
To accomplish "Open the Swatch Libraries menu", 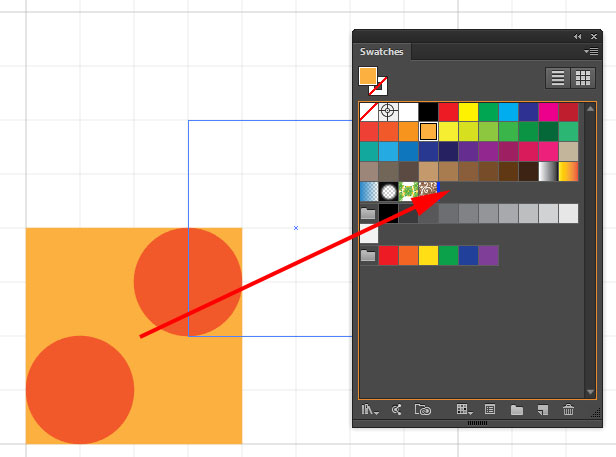I will [x=372, y=410].
